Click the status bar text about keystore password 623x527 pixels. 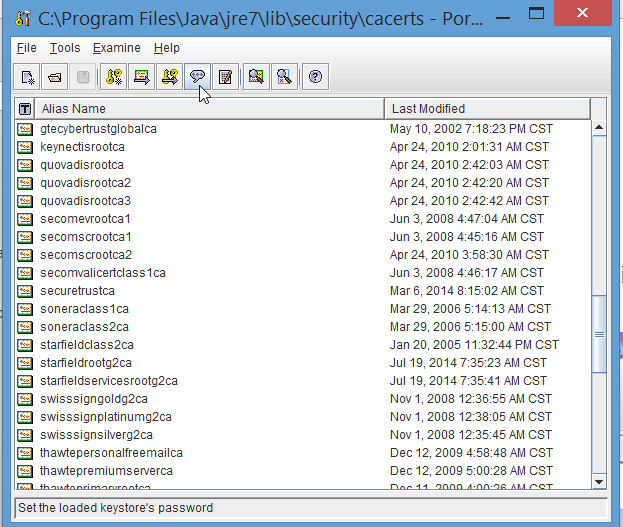point(116,508)
